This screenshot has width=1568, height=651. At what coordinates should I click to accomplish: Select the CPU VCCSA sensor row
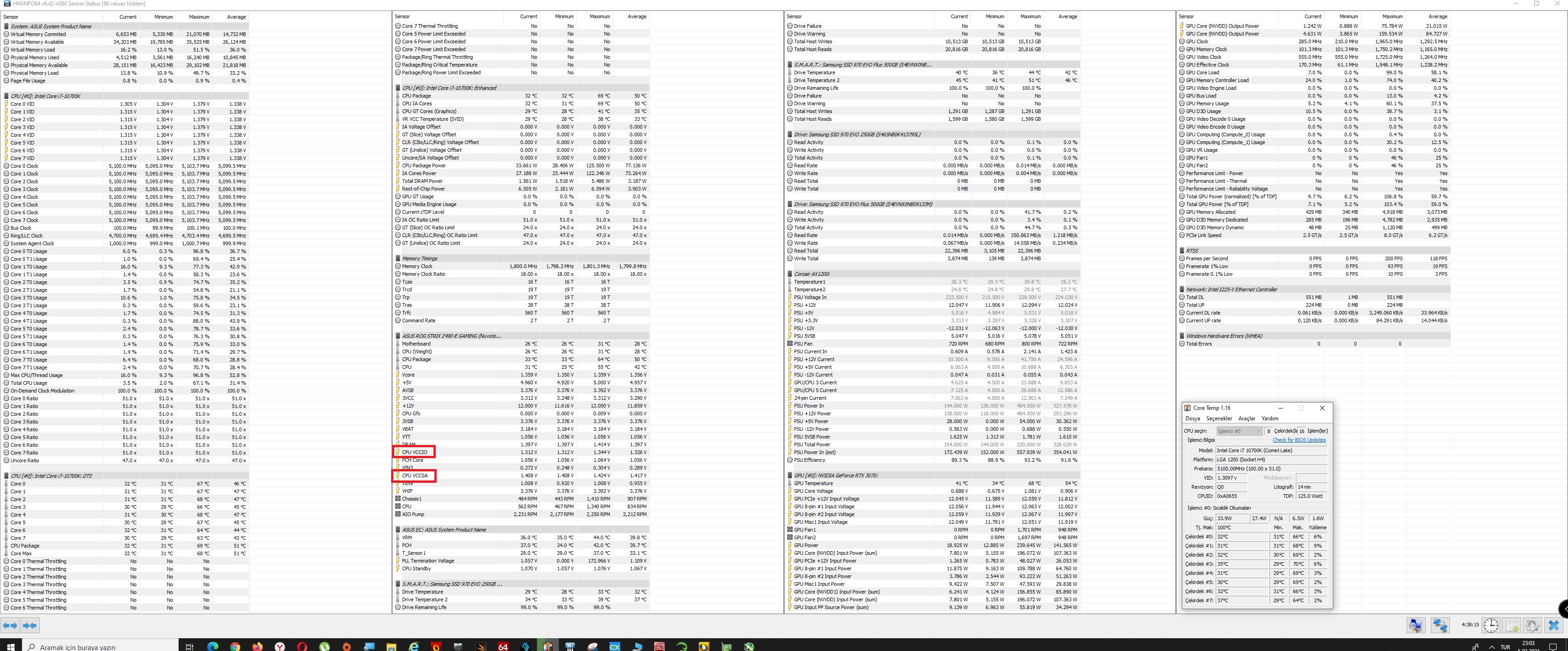(x=521, y=475)
